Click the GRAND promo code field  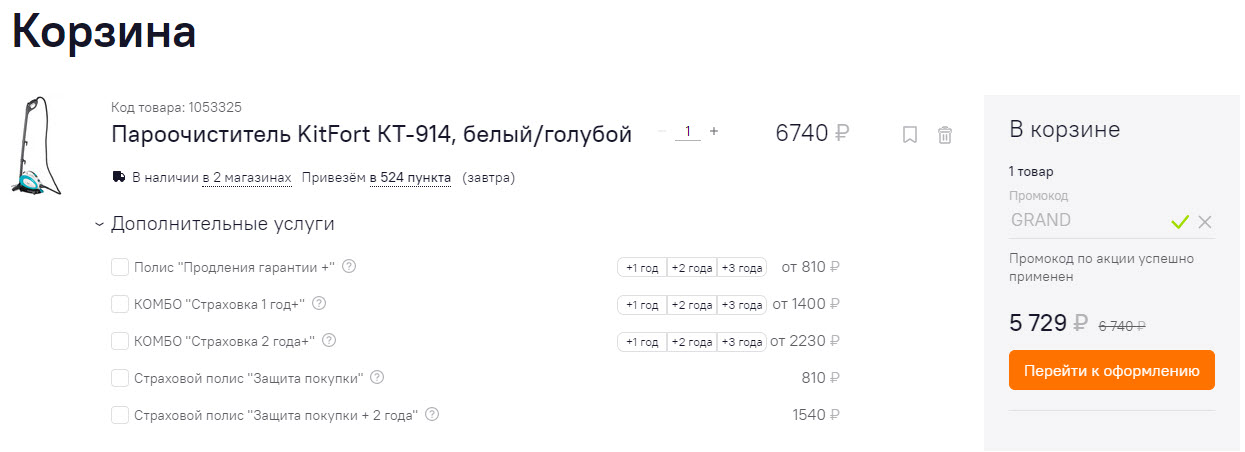click(1085, 220)
